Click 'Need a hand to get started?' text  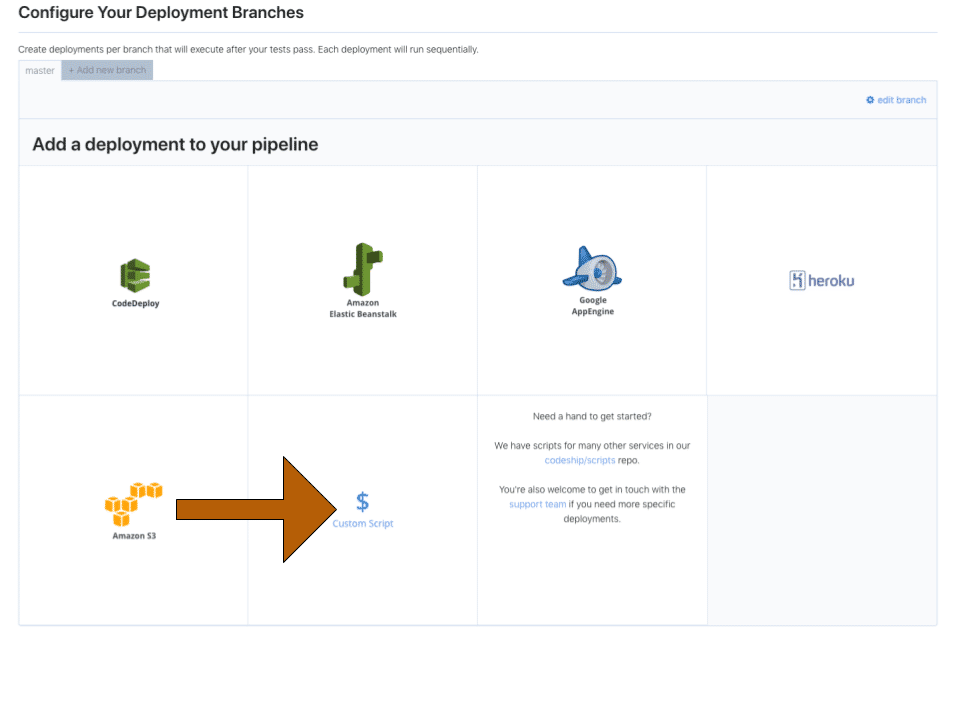[x=592, y=416]
